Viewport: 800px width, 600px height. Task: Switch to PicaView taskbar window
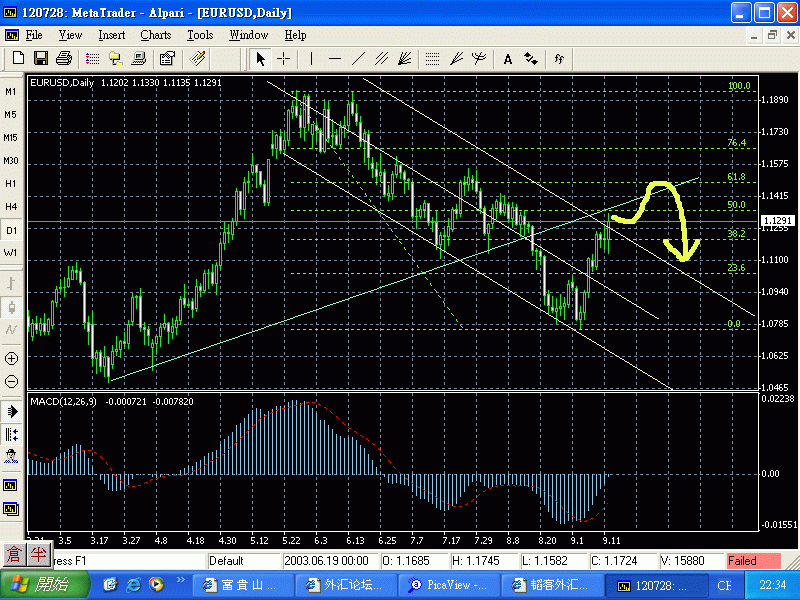447,585
